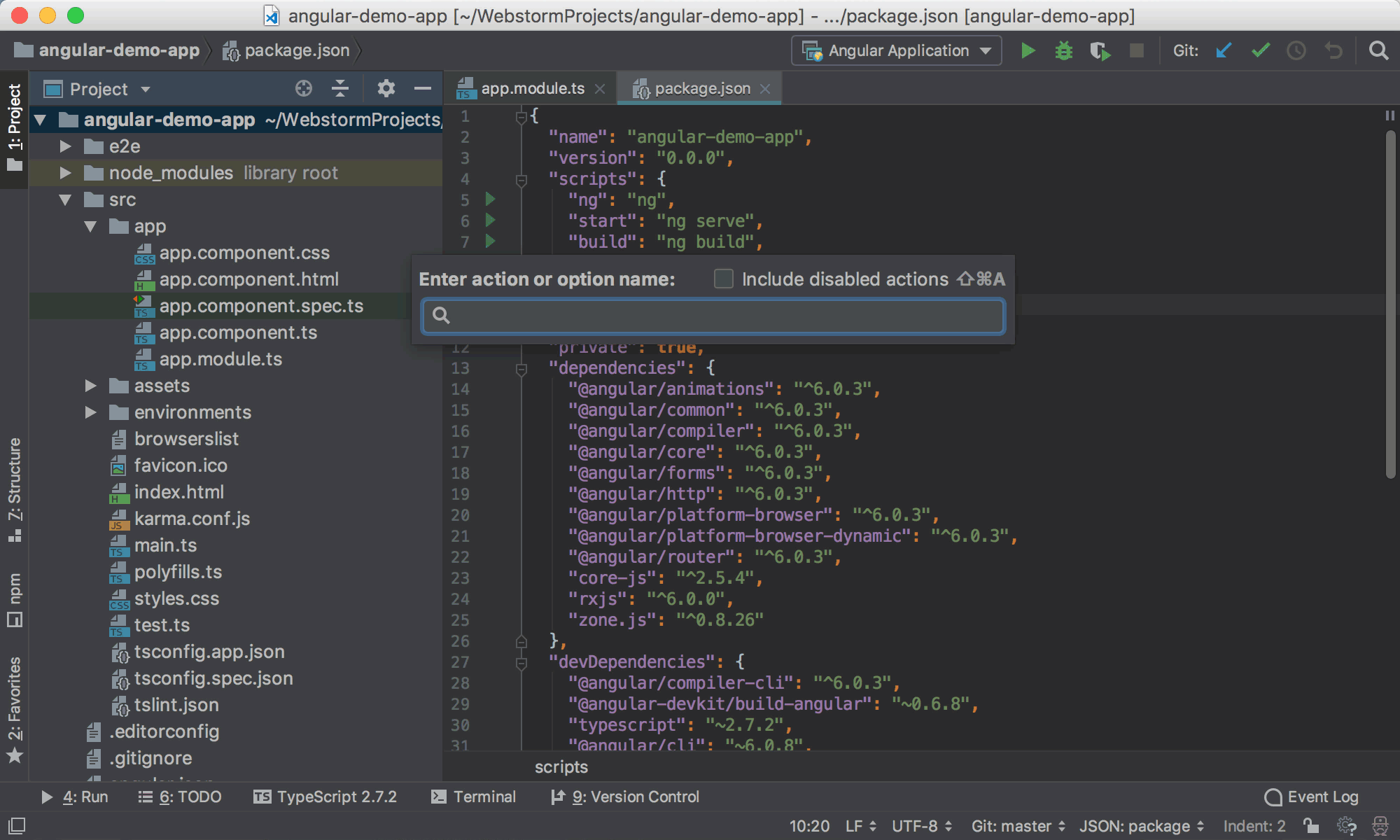Collapse all nodes in Project panel
The width and height of the screenshot is (1400, 840).
(341, 88)
